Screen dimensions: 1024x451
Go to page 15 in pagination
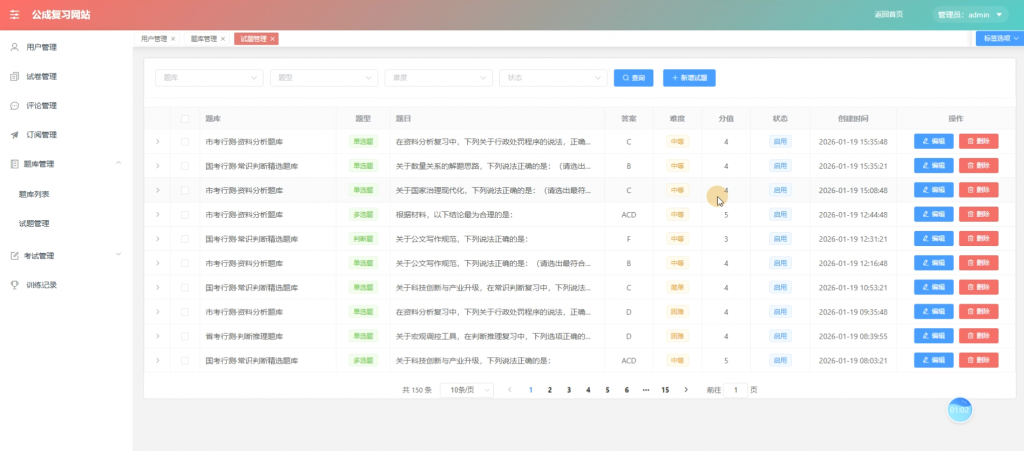(665, 390)
